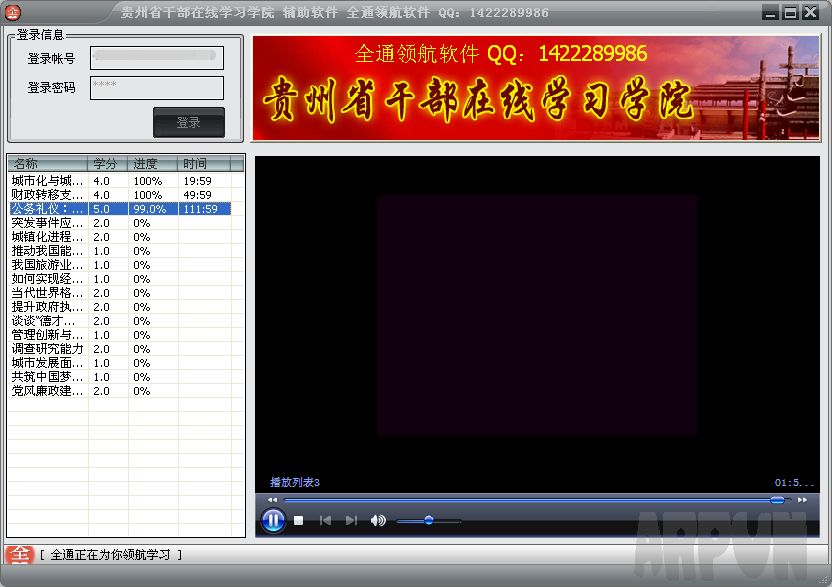Click the fast-forward arrows on the seek bar
This screenshot has height=587, width=832.
click(802, 500)
